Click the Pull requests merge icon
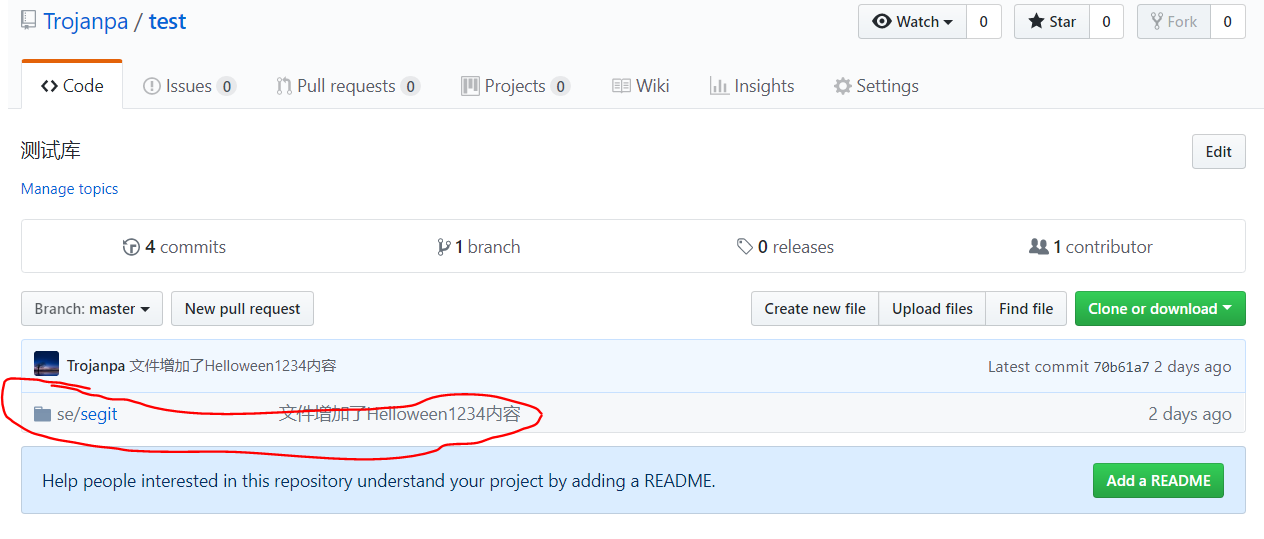The height and width of the screenshot is (539, 1264). (x=284, y=86)
